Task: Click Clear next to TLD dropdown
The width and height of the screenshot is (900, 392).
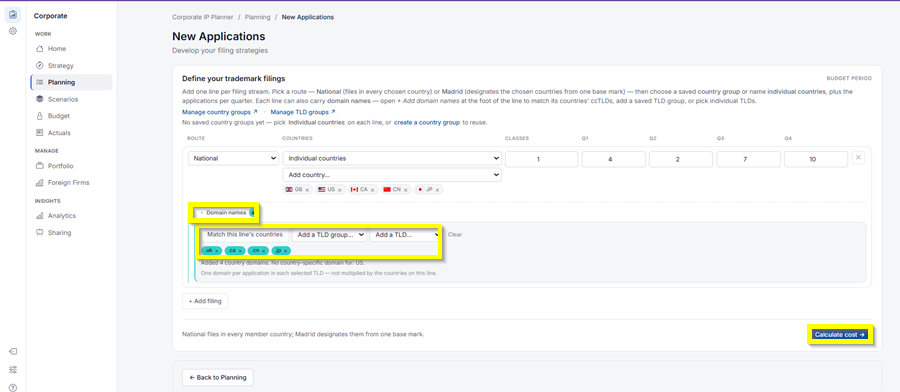Action: (455, 234)
